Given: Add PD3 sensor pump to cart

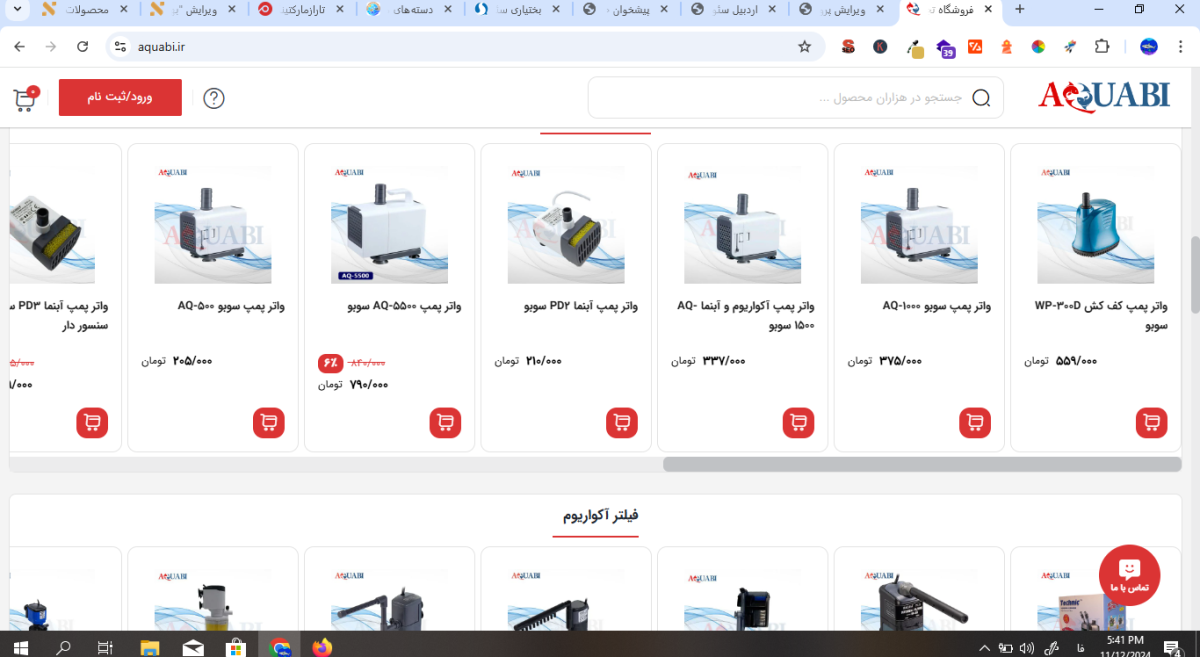Looking at the screenshot, I should [92, 423].
